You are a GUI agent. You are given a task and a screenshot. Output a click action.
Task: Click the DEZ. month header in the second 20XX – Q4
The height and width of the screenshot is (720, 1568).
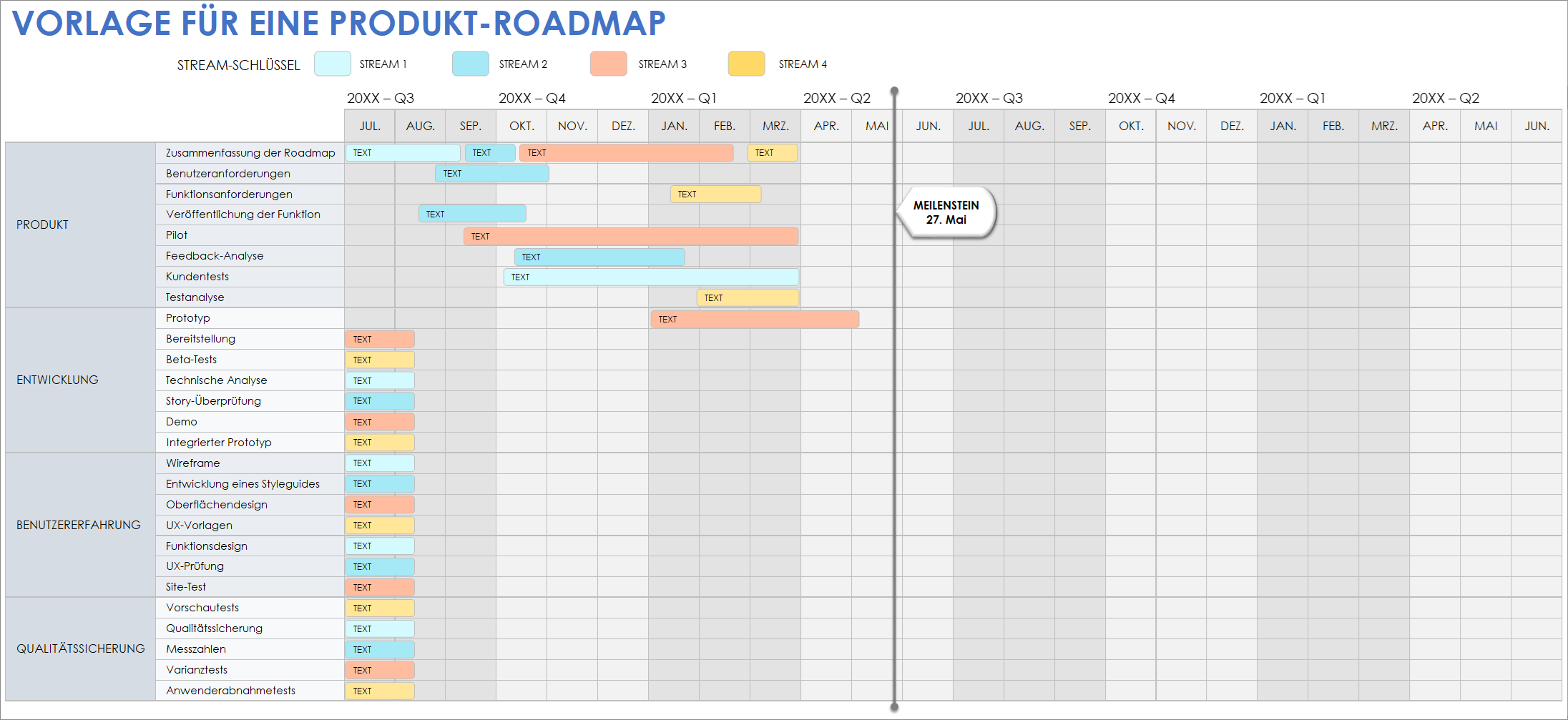tap(1232, 126)
